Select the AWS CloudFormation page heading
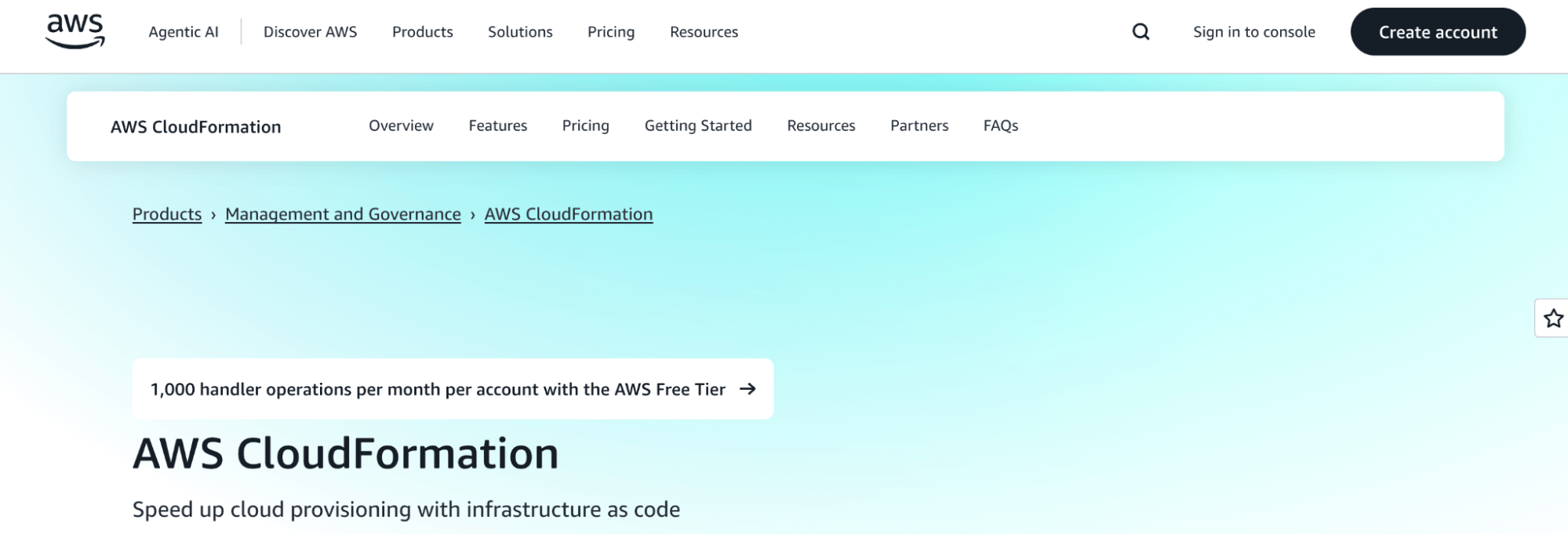This screenshot has height=535, width=1568. point(346,453)
